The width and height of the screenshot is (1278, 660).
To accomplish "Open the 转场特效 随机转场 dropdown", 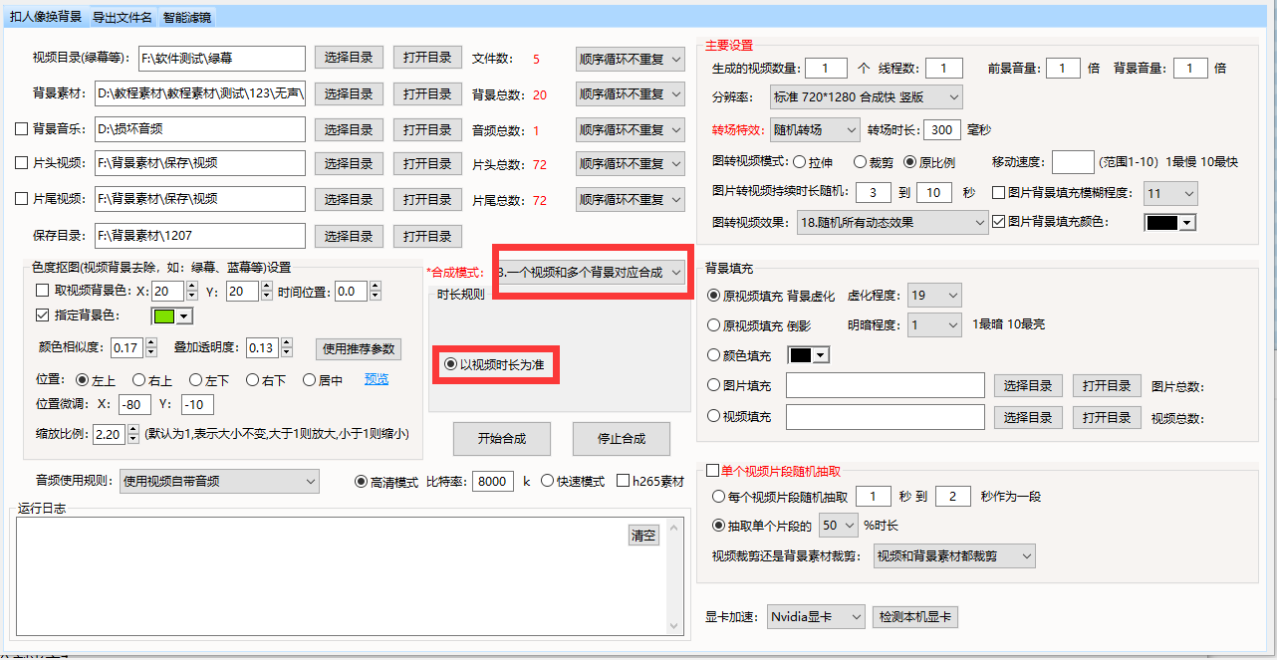I will click(816, 130).
